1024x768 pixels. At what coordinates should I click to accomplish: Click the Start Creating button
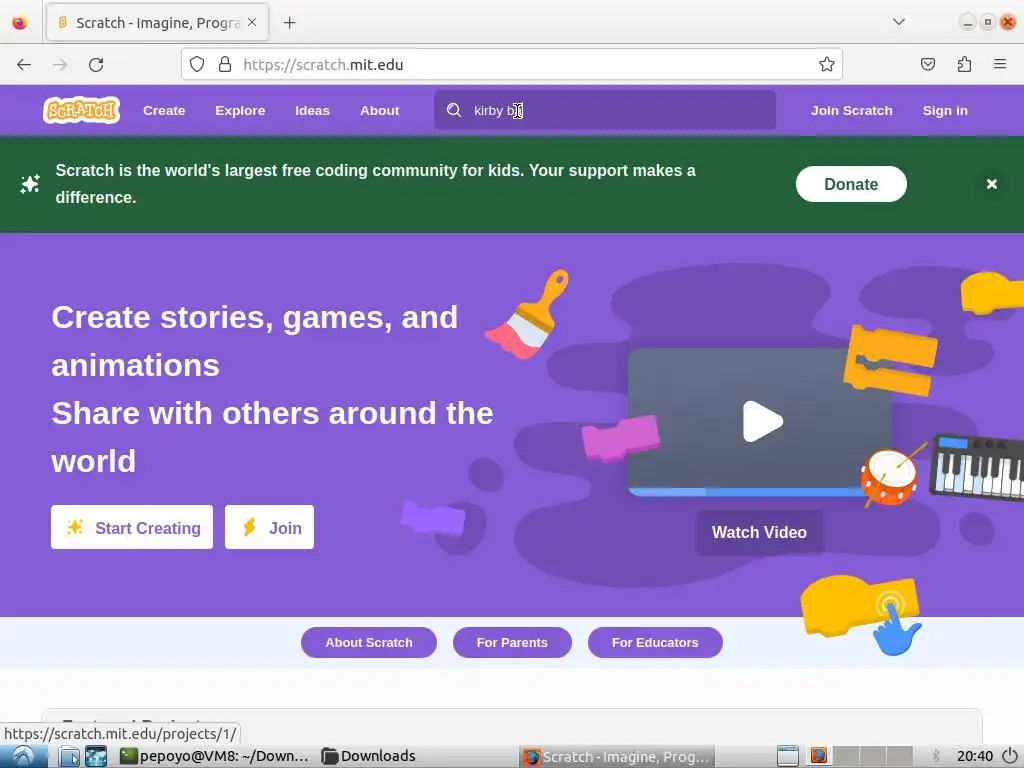click(x=132, y=527)
